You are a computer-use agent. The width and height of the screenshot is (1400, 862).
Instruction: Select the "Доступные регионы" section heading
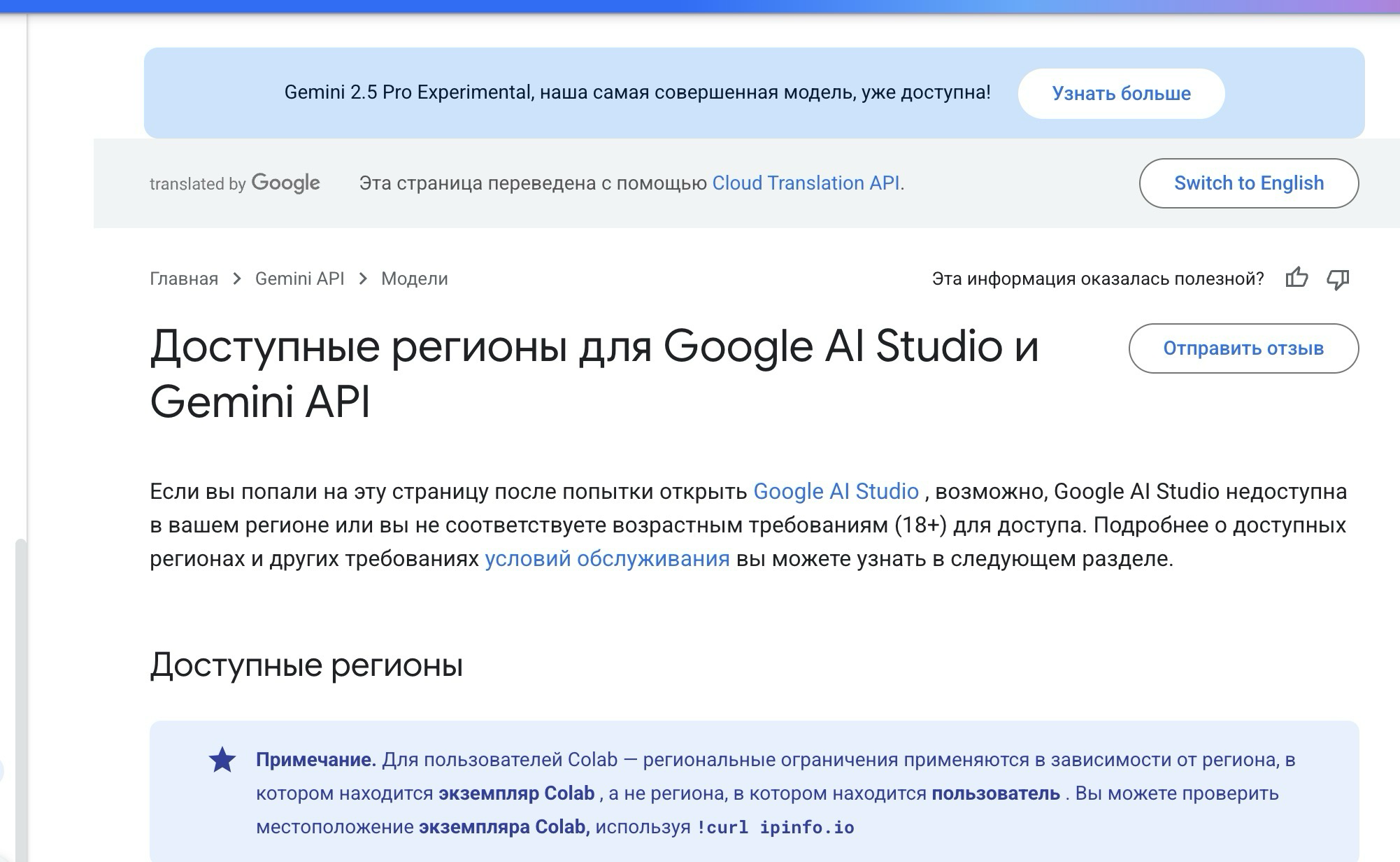(306, 664)
